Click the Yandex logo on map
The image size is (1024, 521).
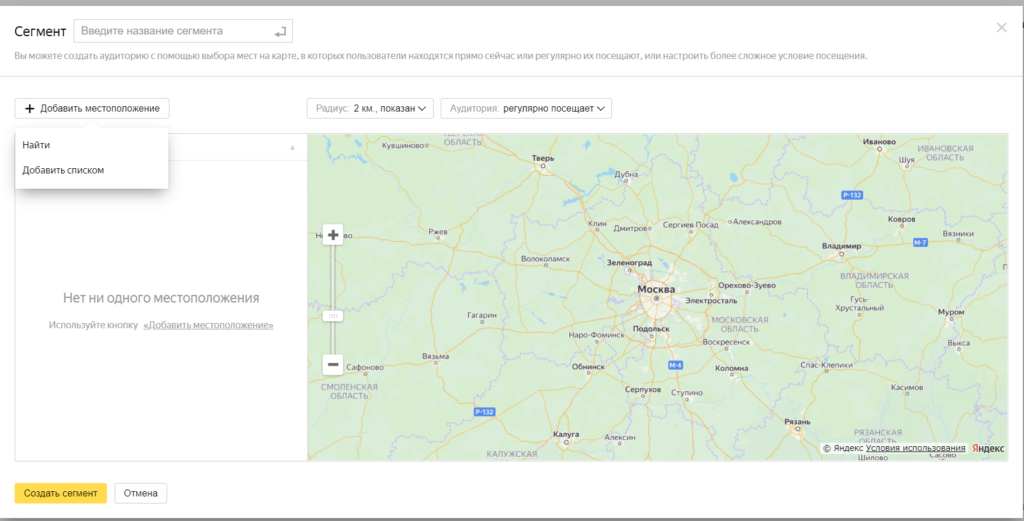[988, 449]
